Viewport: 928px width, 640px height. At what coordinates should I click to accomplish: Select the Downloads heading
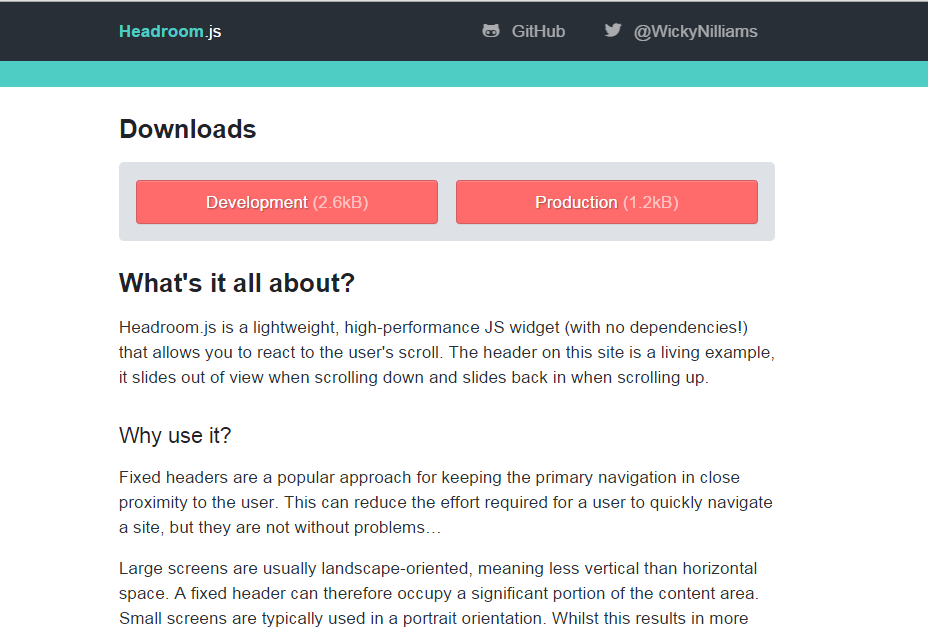188,130
